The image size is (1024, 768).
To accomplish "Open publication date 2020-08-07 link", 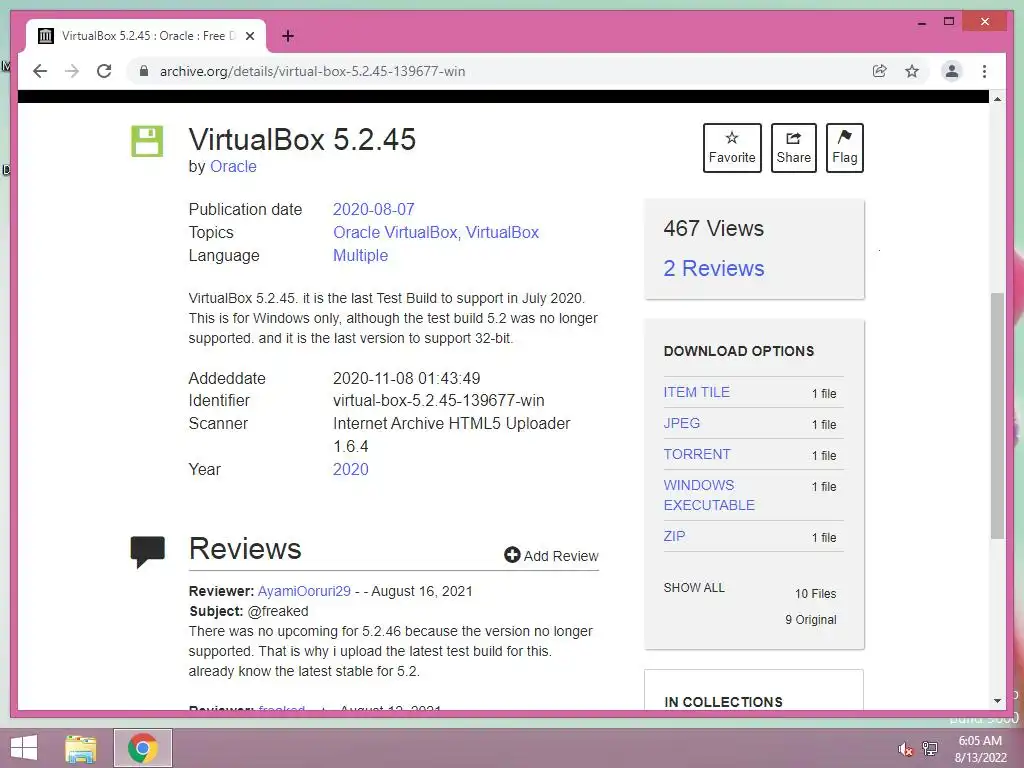I will tap(374, 210).
